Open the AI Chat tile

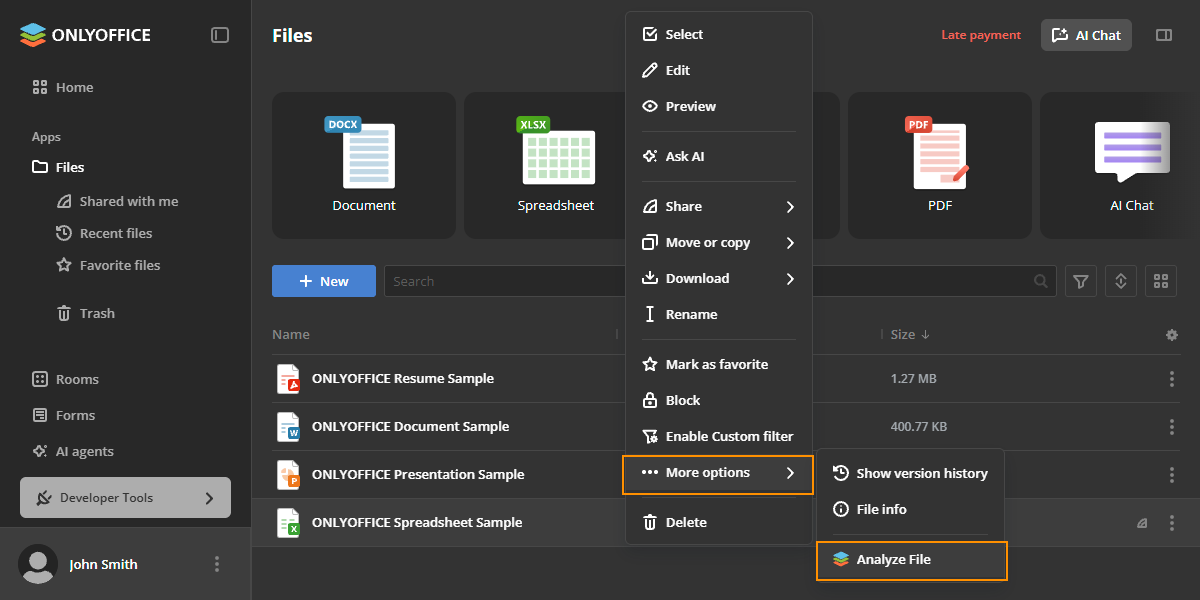click(1120, 166)
